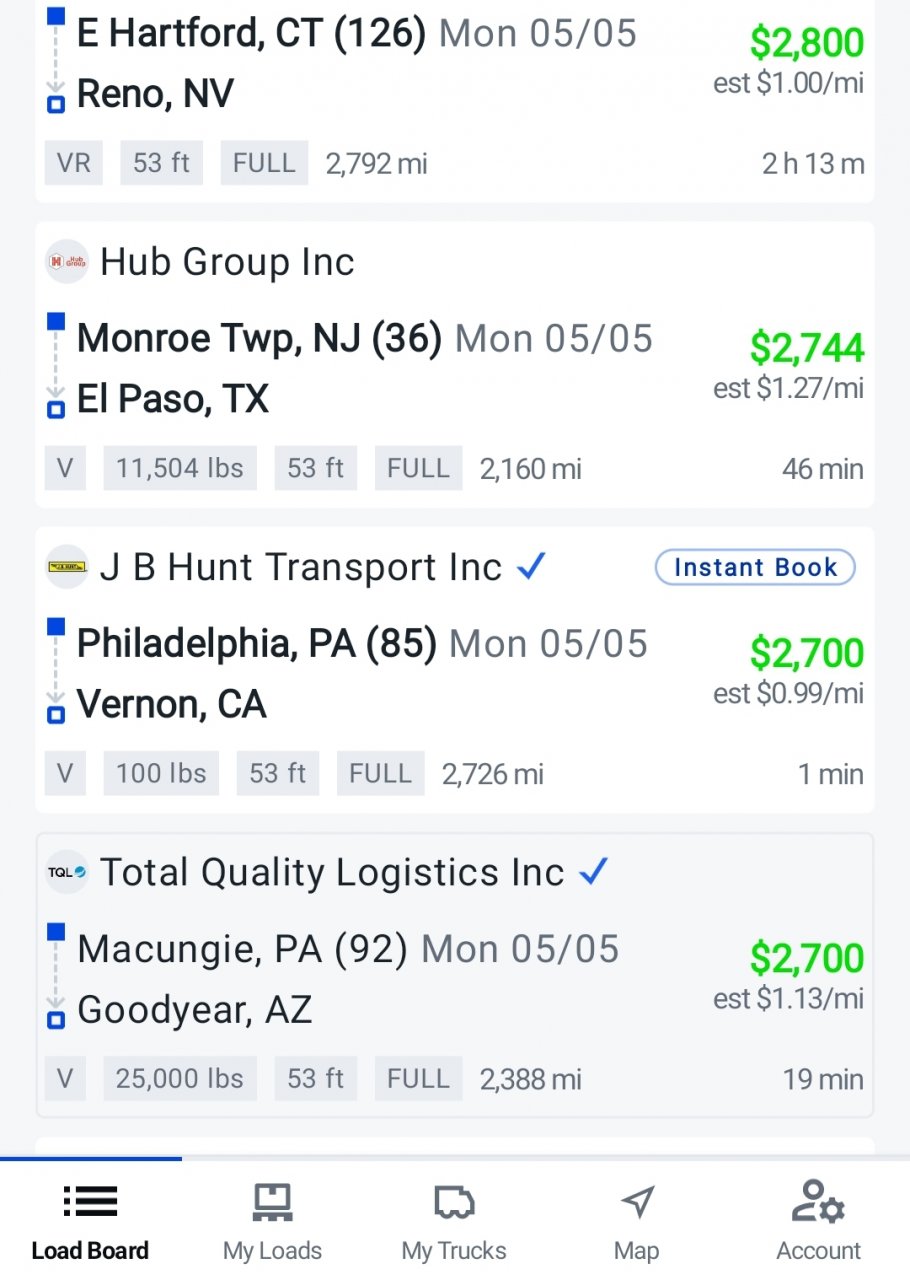Tap J B Hunt verified checkmark
Viewport: 910px width, 1280px height.
coord(532,567)
